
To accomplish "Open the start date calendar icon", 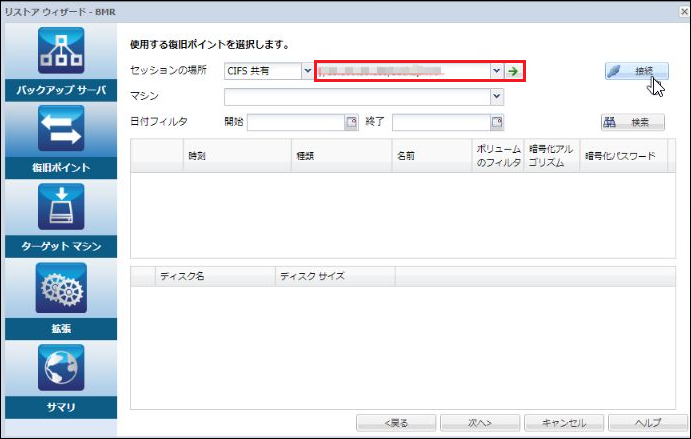I will pyautogui.click(x=351, y=122).
